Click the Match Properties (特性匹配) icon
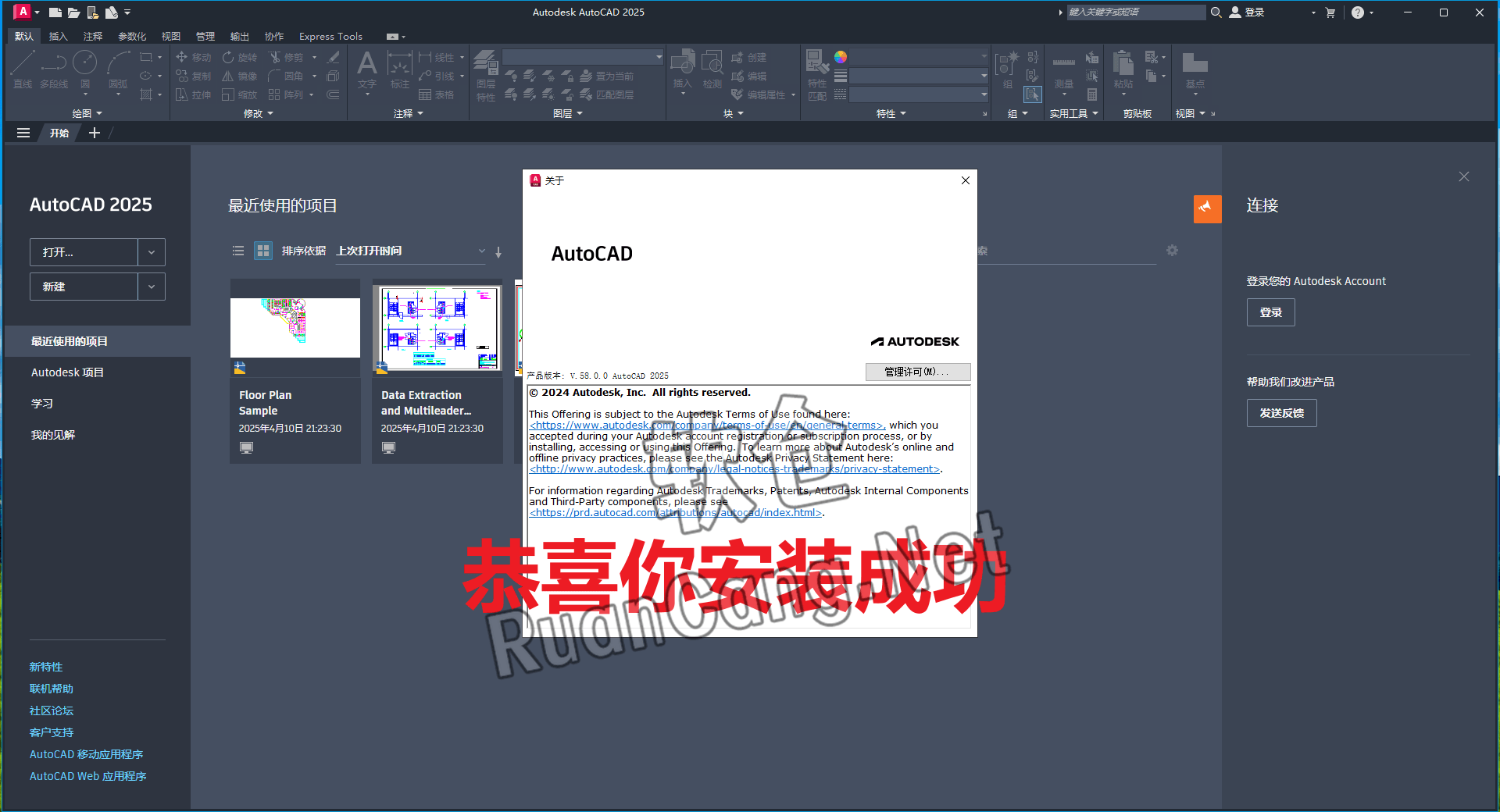The width and height of the screenshot is (1500, 812). [x=817, y=75]
